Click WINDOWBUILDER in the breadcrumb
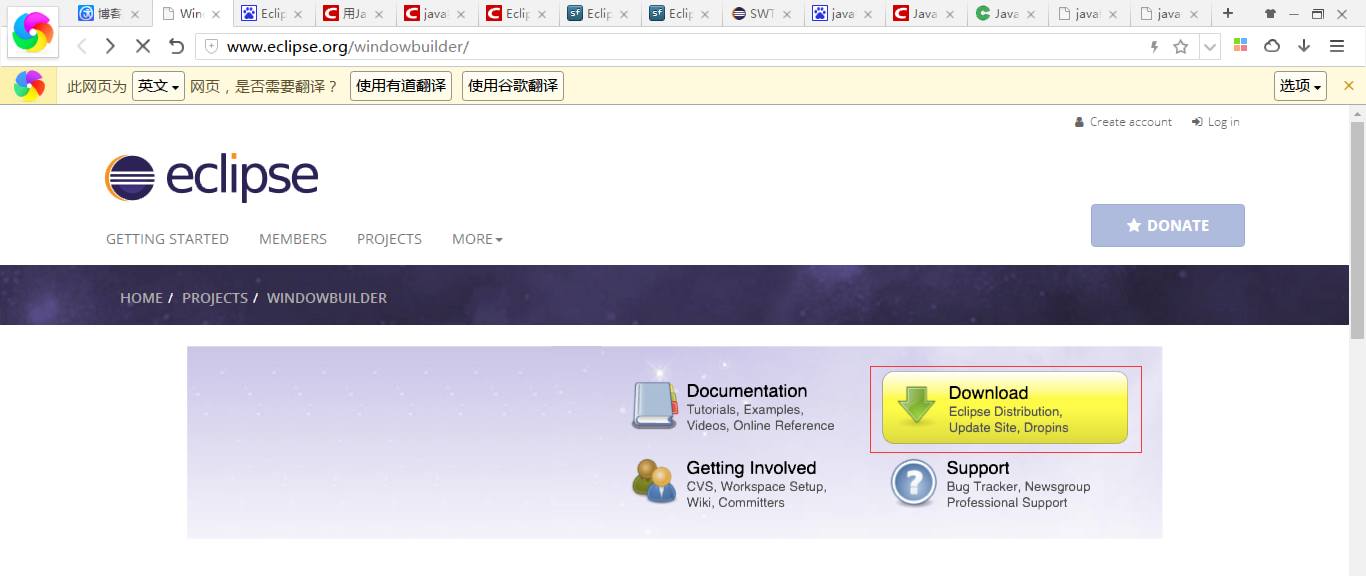1366x576 pixels. coord(327,298)
